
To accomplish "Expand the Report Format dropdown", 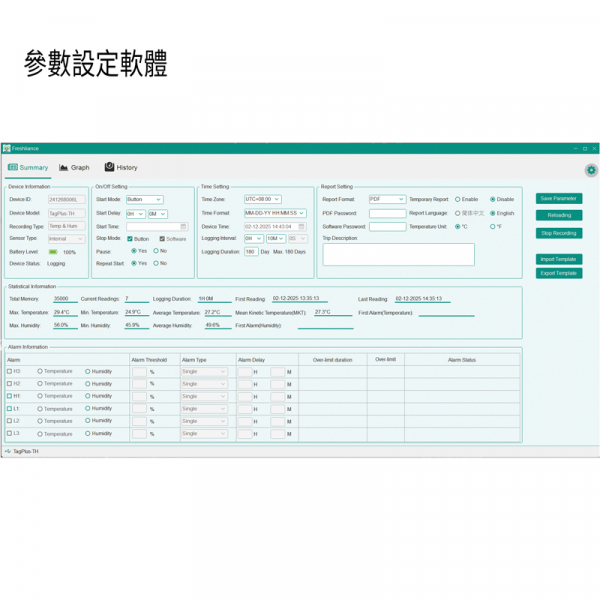I will tap(387, 199).
